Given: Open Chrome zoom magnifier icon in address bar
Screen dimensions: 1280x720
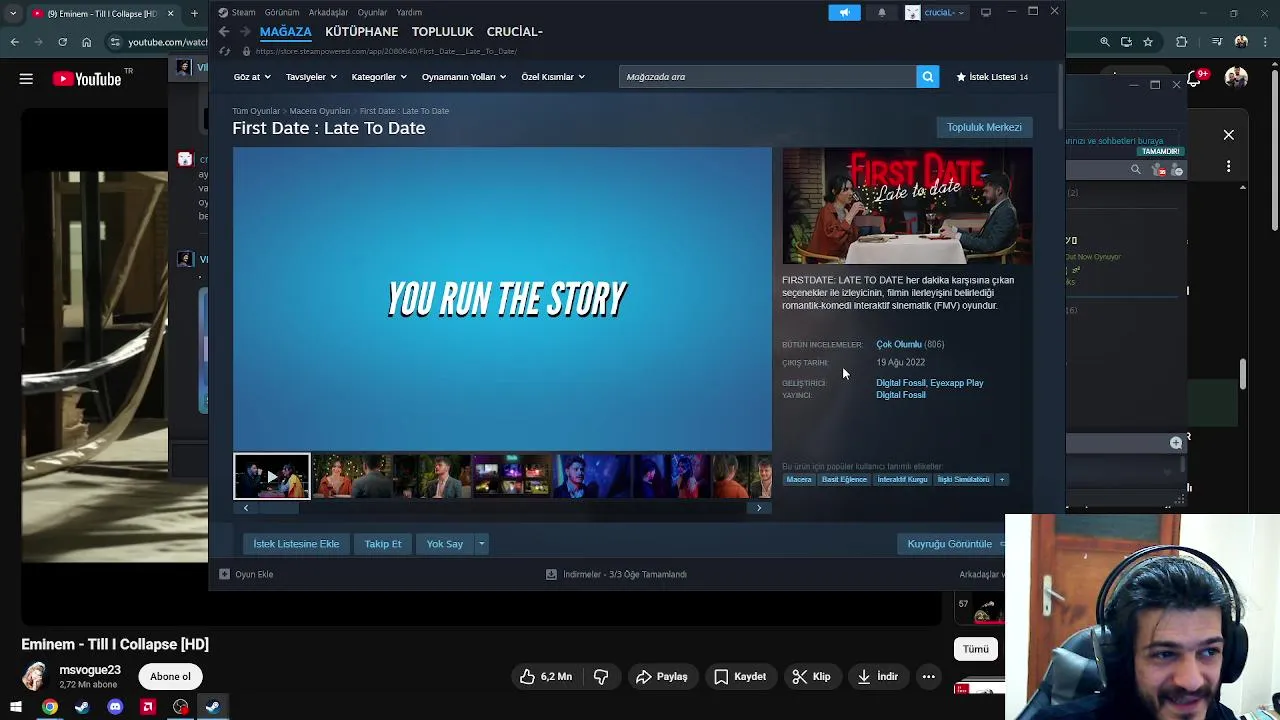Looking at the screenshot, I should point(1105,42).
